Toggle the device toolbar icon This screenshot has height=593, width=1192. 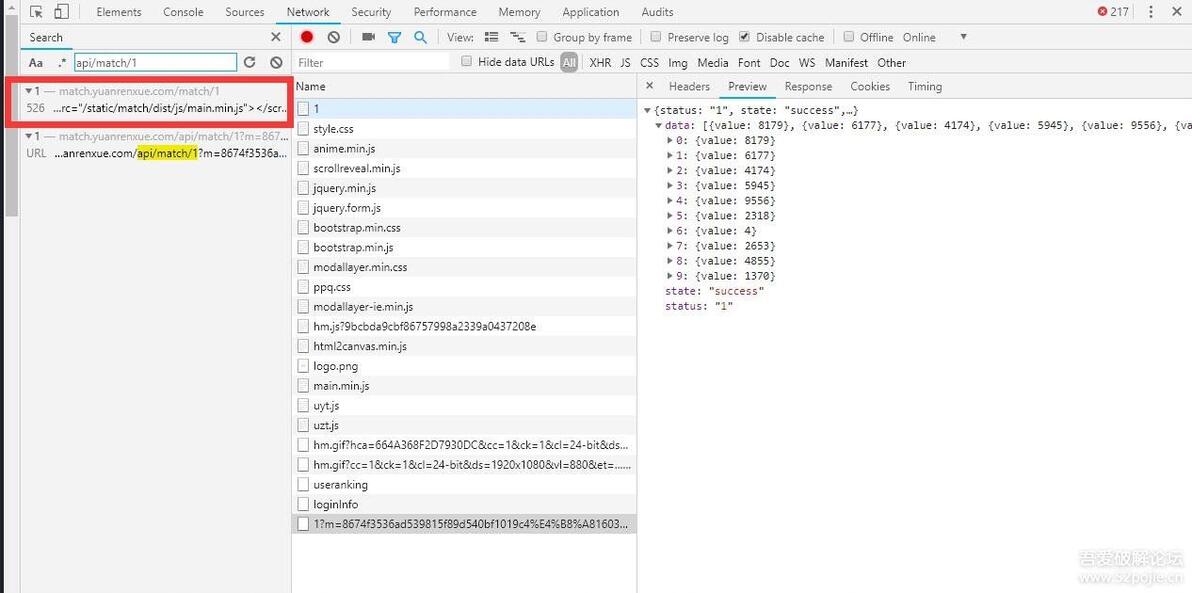pos(62,11)
